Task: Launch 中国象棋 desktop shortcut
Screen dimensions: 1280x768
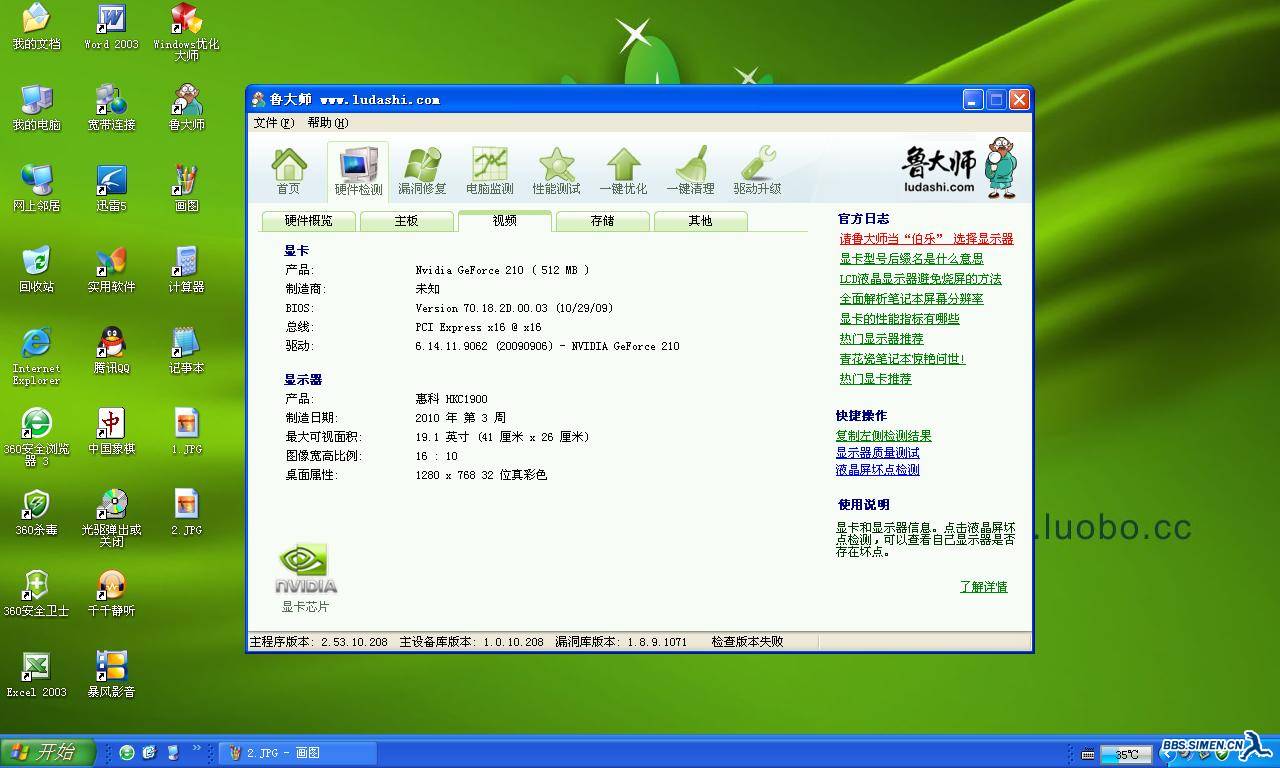Action: point(111,432)
